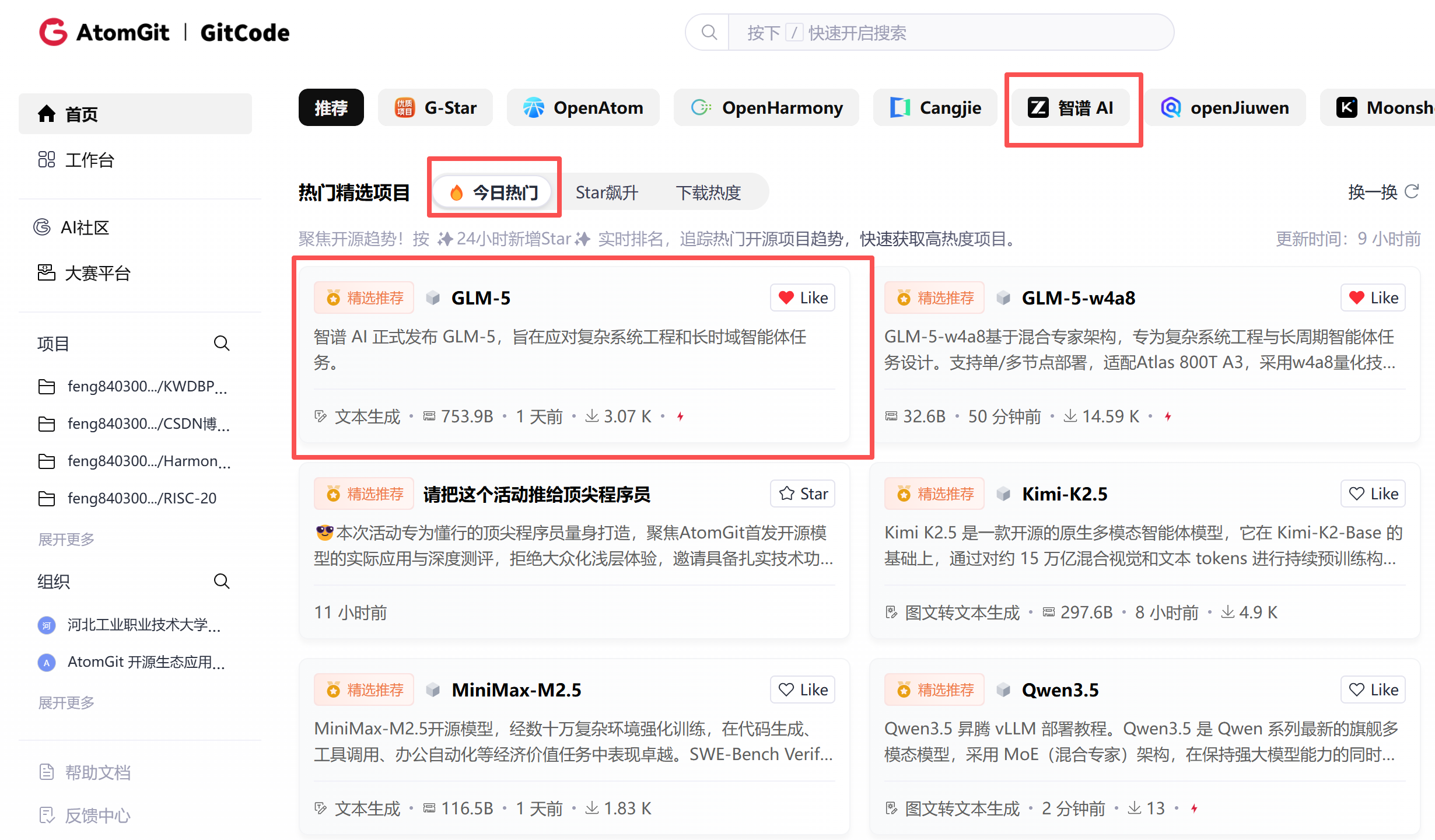Click AtomGit 开源生态应用 organization avatar
Image resolution: width=1435 pixels, height=840 pixels.
(x=47, y=663)
